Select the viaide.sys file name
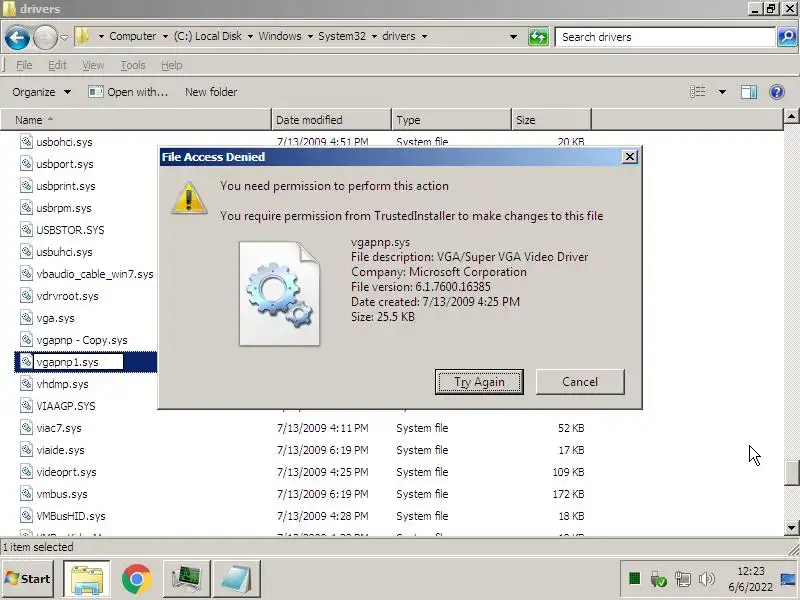The width and height of the screenshot is (800, 600). pos(60,450)
